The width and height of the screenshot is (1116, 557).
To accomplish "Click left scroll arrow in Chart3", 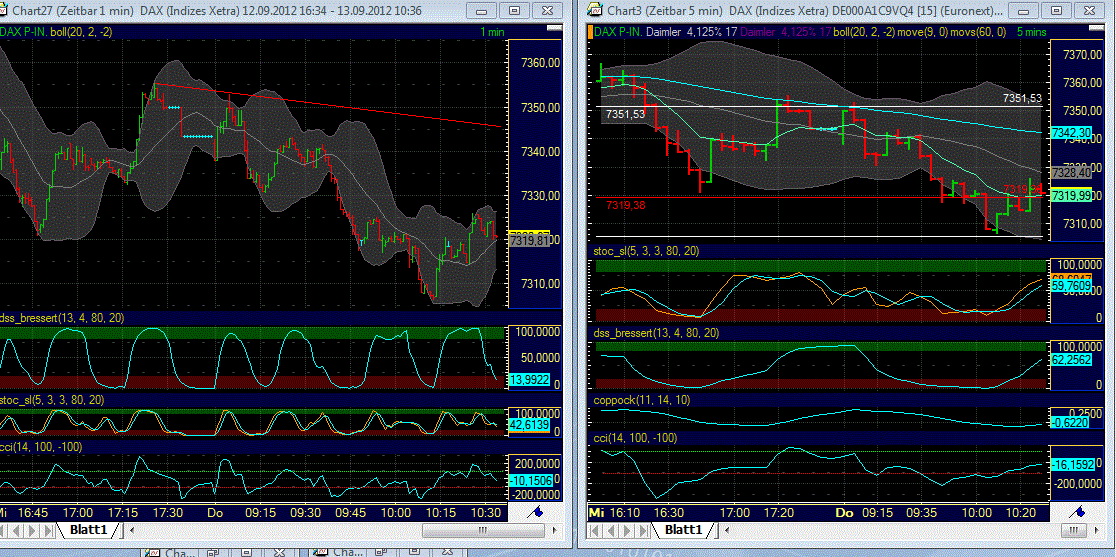I will click(x=727, y=531).
